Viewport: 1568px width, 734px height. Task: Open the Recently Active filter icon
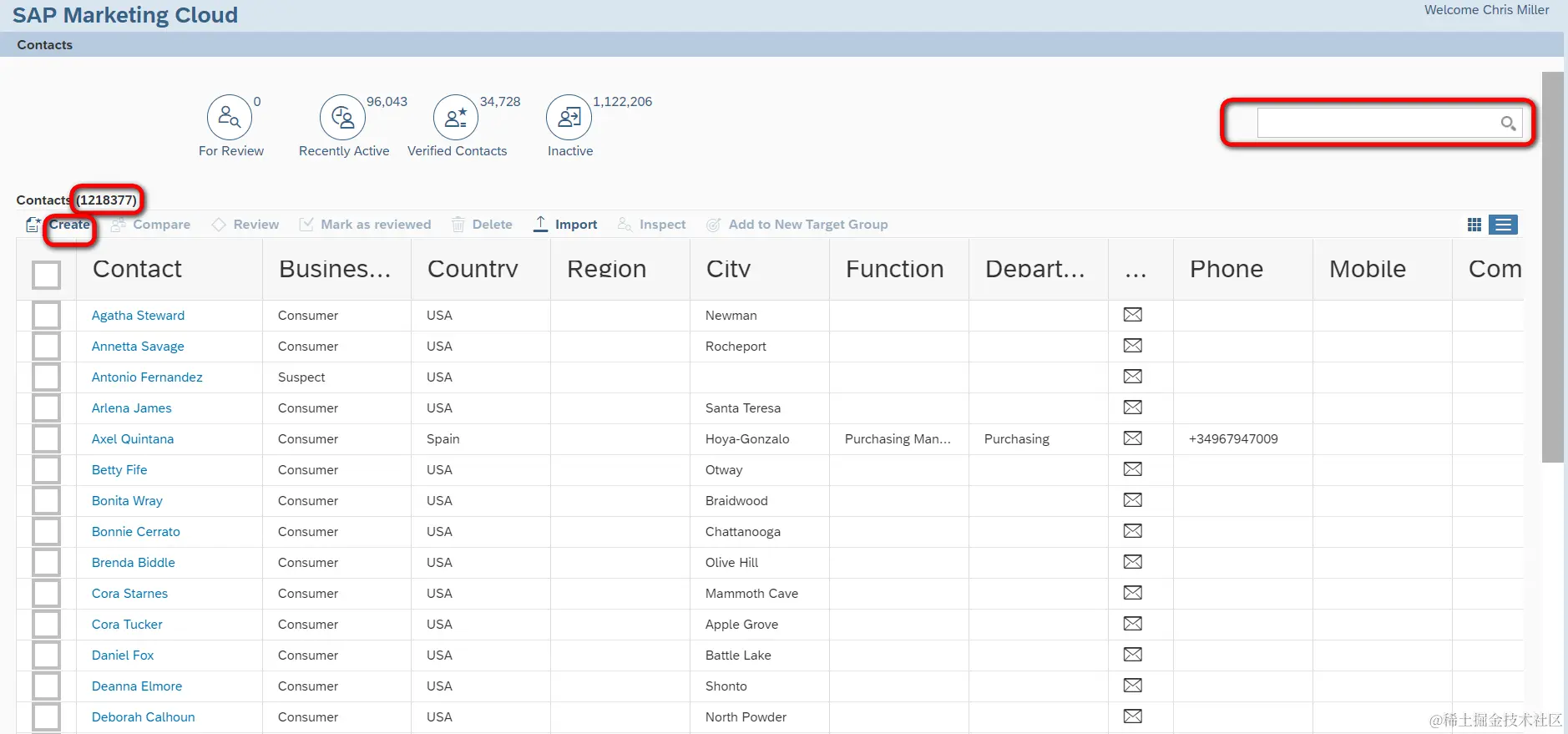(x=342, y=118)
